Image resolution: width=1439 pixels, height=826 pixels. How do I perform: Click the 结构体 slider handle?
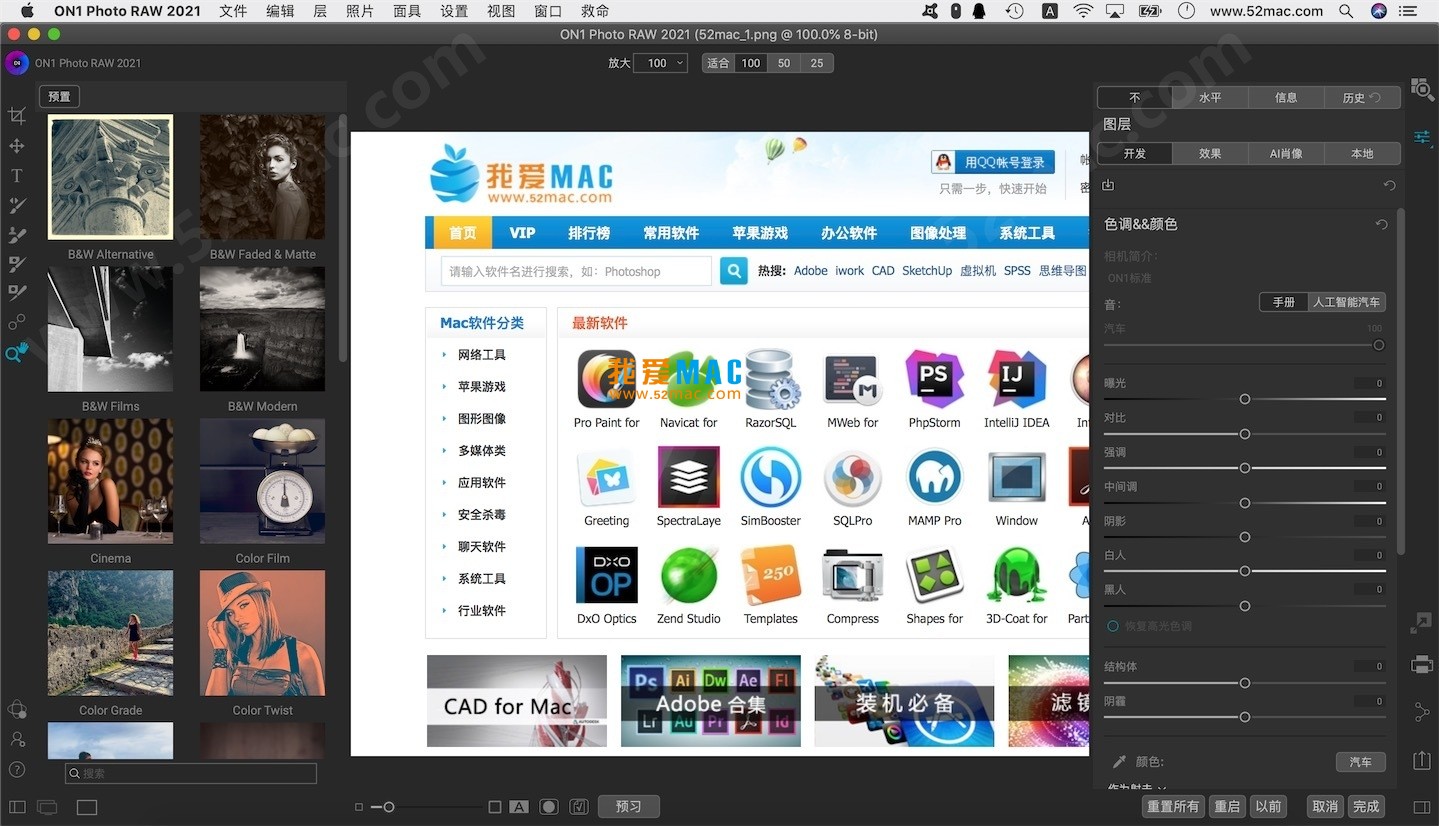[1245, 683]
